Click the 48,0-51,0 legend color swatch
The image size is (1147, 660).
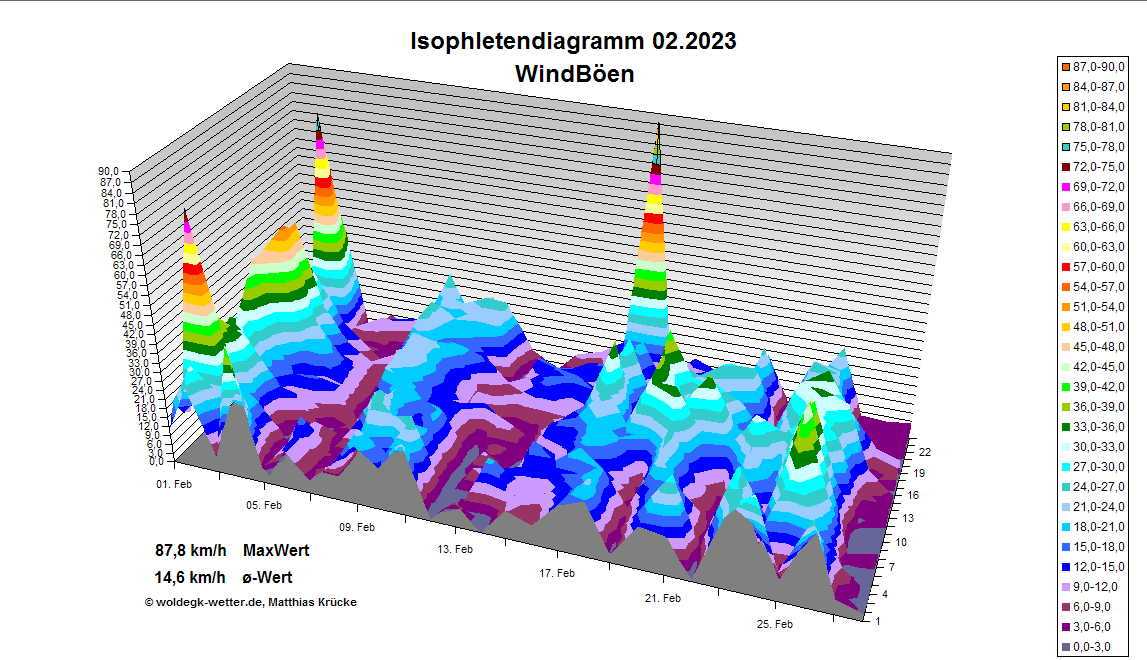pyautogui.click(x=1066, y=327)
